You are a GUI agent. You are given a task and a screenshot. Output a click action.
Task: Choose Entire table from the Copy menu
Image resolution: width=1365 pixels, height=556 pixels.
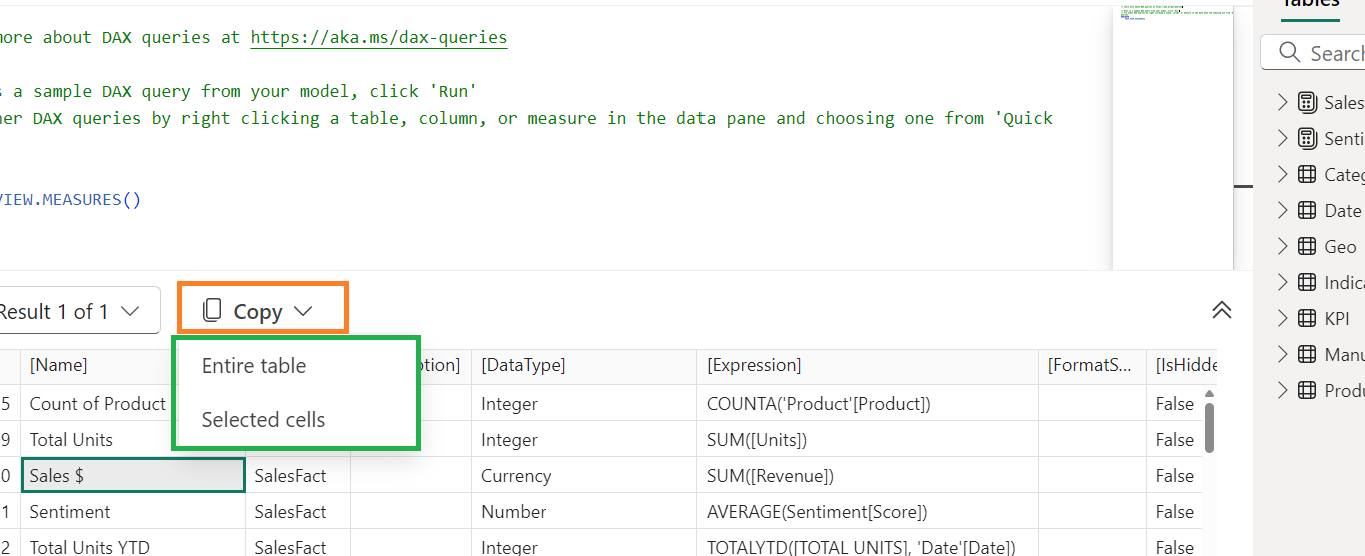point(254,366)
